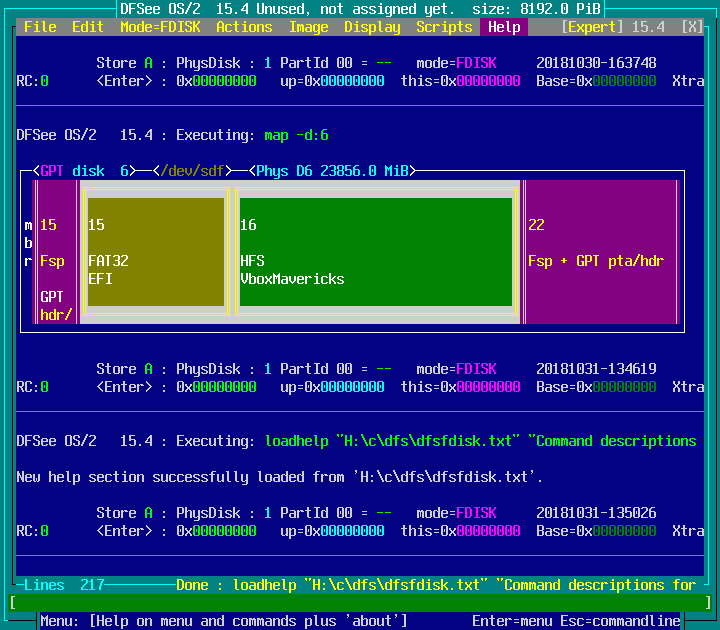Click the mbr column in the disk map
The image size is (720, 630).
click(x=28, y=243)
